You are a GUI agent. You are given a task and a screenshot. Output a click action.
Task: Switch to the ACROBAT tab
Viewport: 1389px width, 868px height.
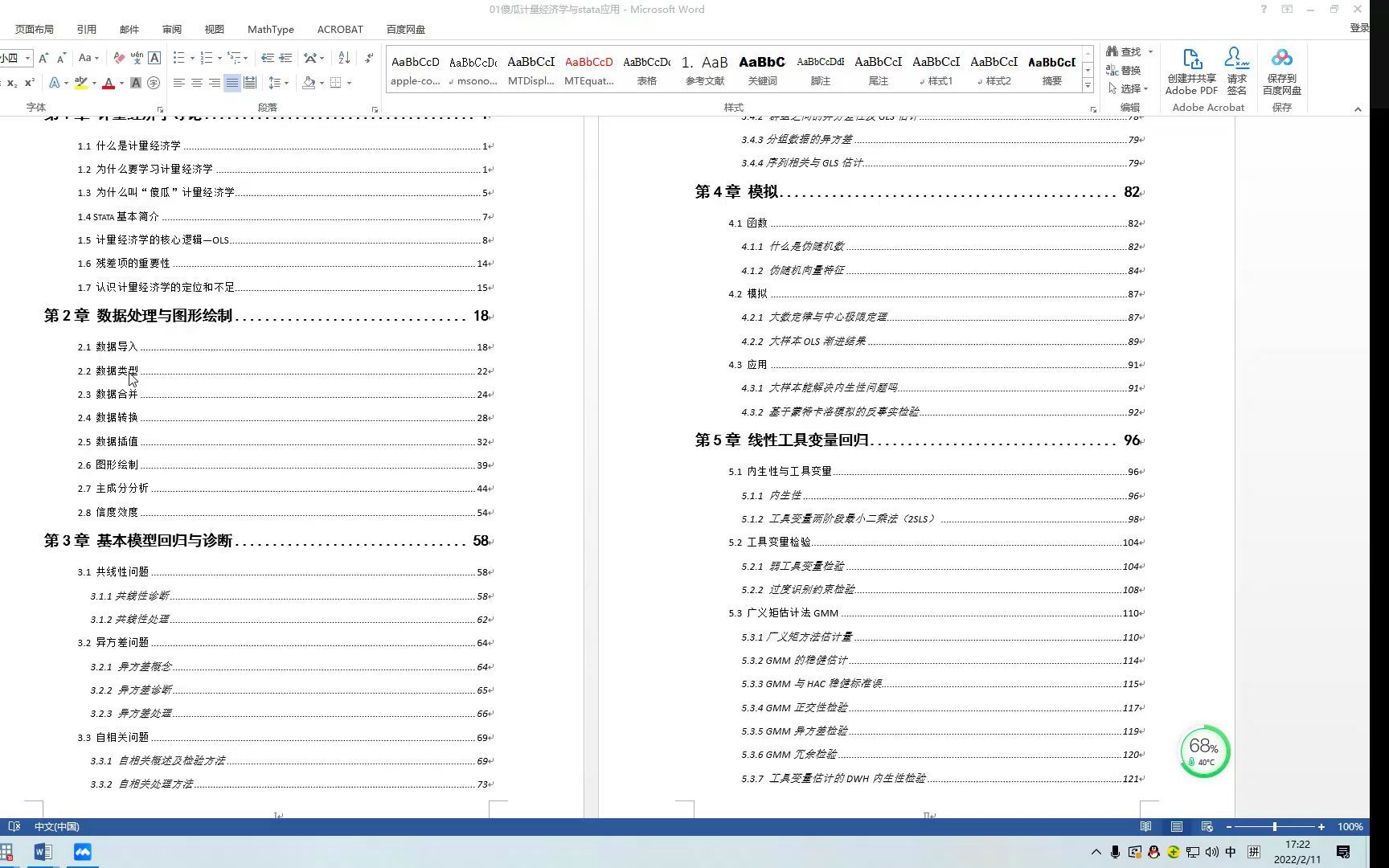340,29
